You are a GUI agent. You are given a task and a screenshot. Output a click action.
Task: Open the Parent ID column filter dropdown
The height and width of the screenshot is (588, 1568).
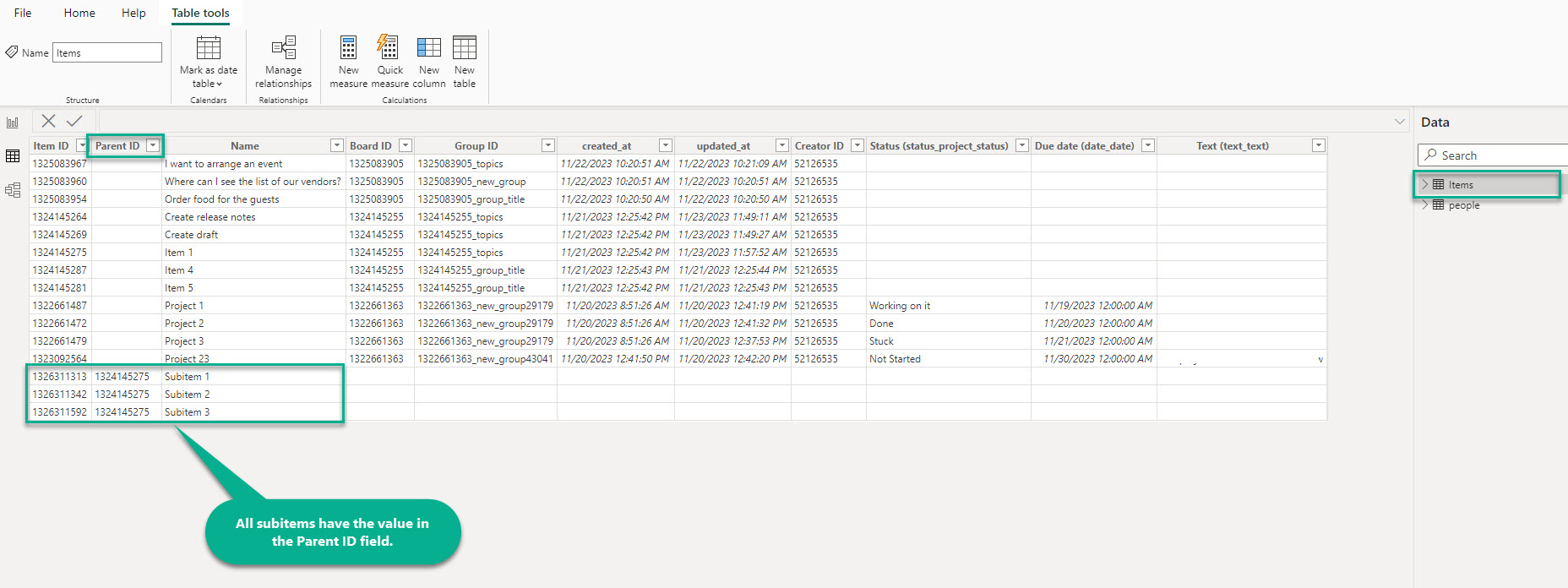click(x=153, y=146)
